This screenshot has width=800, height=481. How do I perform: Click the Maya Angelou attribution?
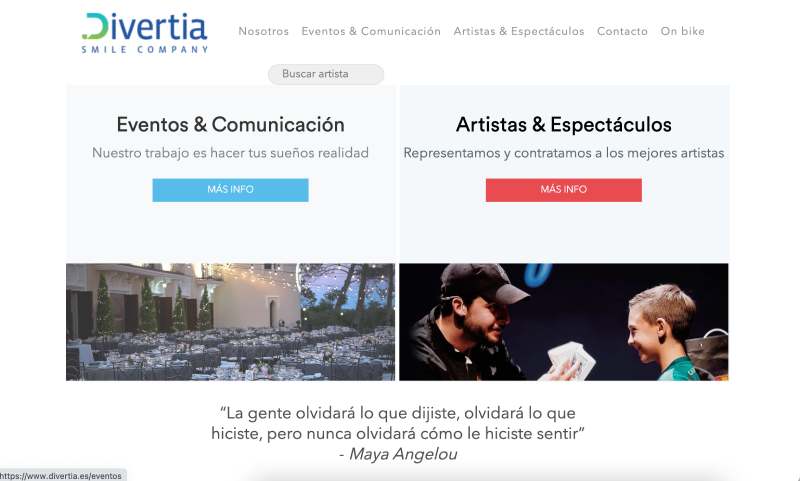tap(398, 454)
